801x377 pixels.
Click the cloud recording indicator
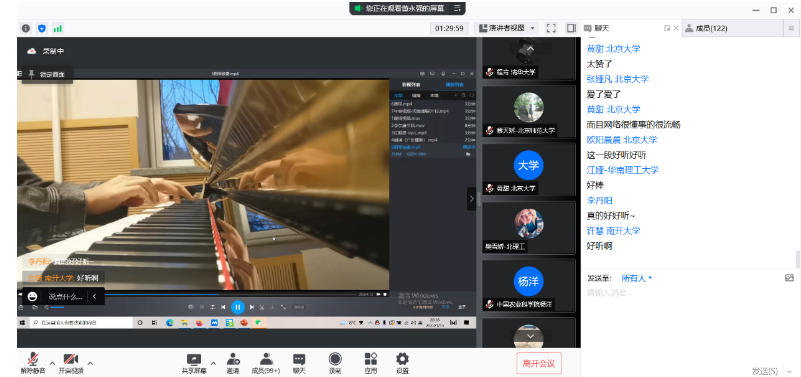32,51
